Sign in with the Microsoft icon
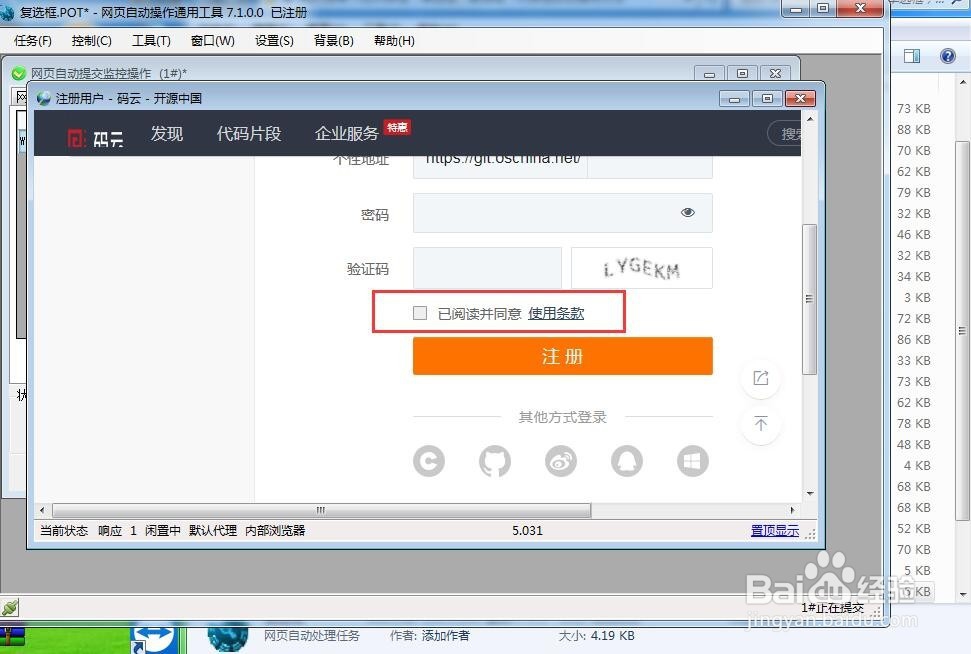Image resolution: width=971 pixels, height=654 pixels. click(x=691, y=461)
